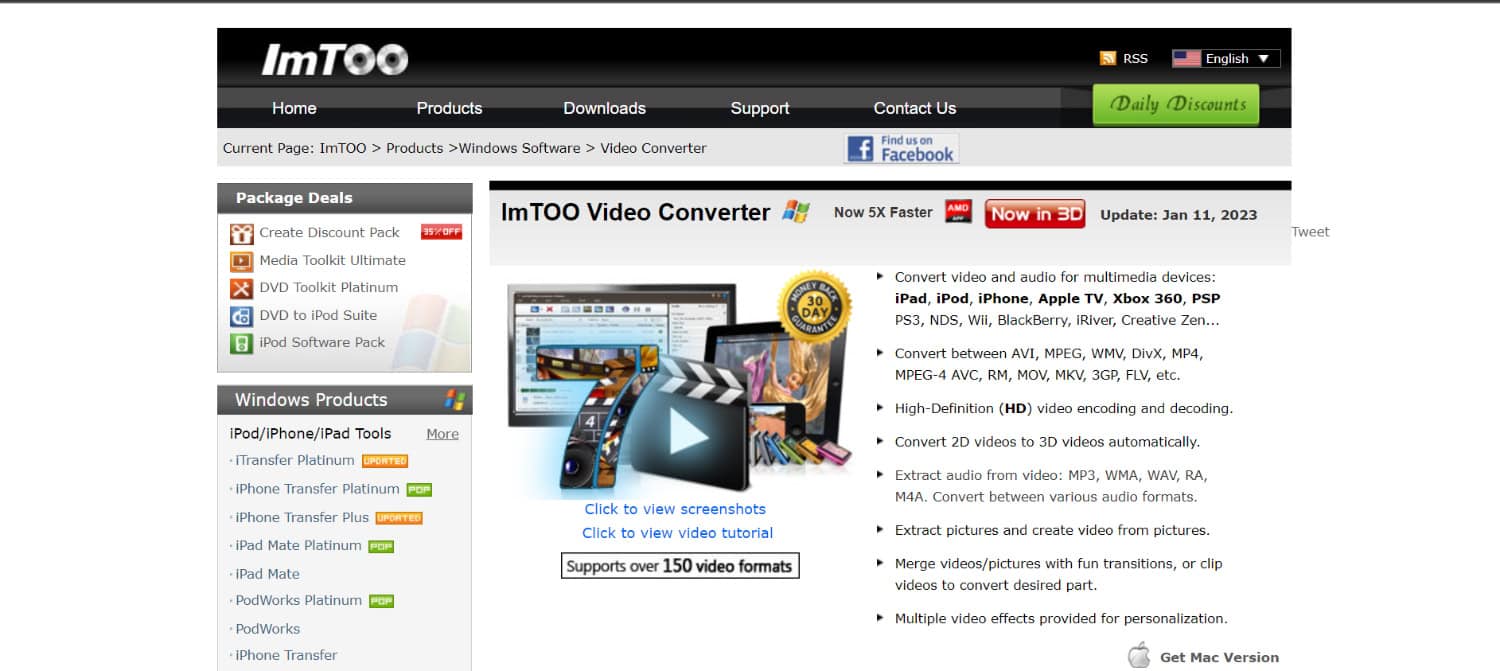Viewport: 1500px width, 671px height.
Task: Click the POP tag beside iPhone Transfer Platinum
Action: point(419,490)
